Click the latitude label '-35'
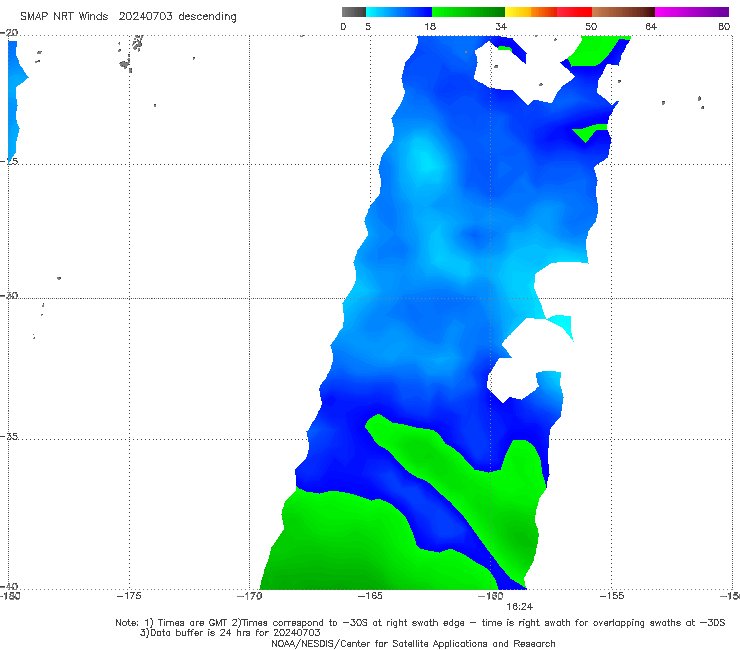740x650 pixels. 9,437
